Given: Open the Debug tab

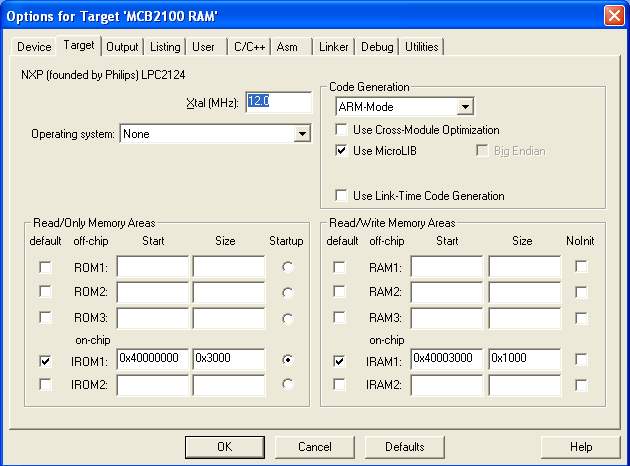Looking at the screenshot, I should coord(377,47).
